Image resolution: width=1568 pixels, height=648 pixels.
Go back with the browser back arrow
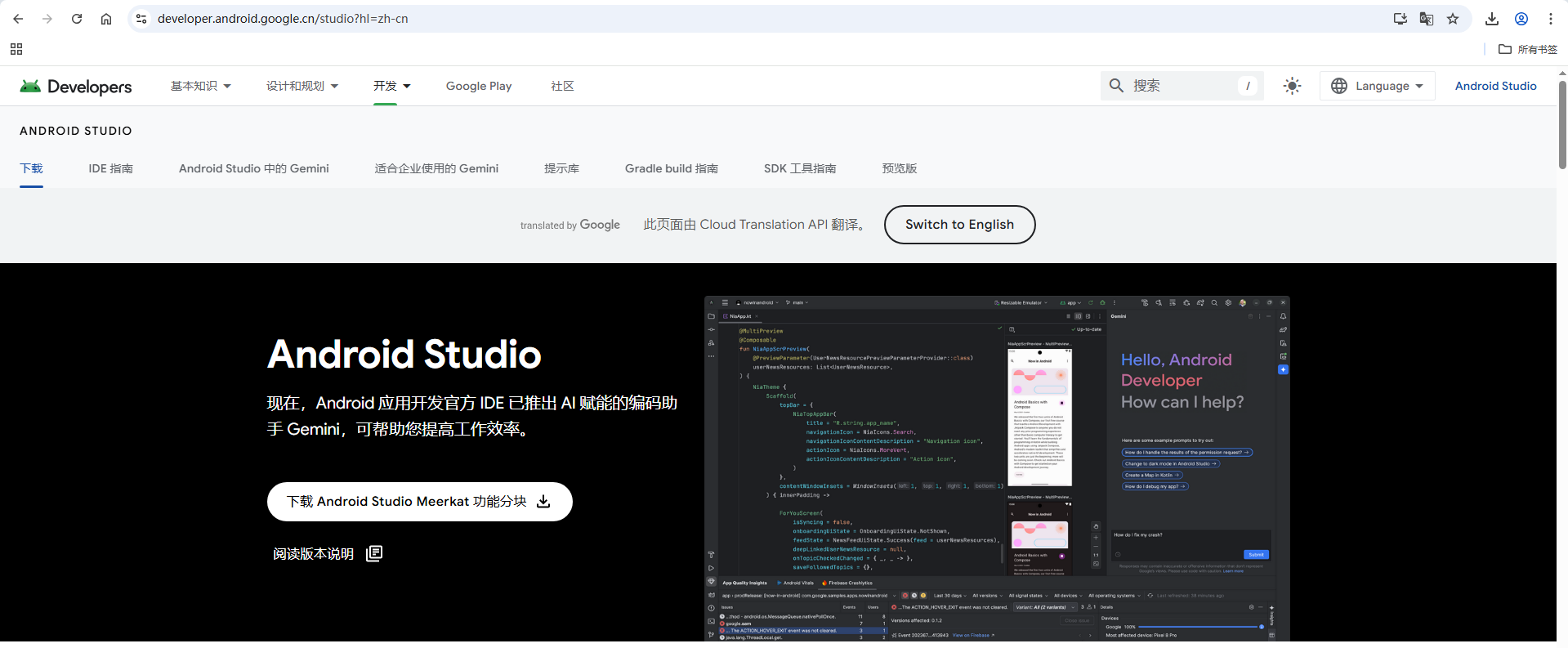pyautogui.click(x=18, y=19)
